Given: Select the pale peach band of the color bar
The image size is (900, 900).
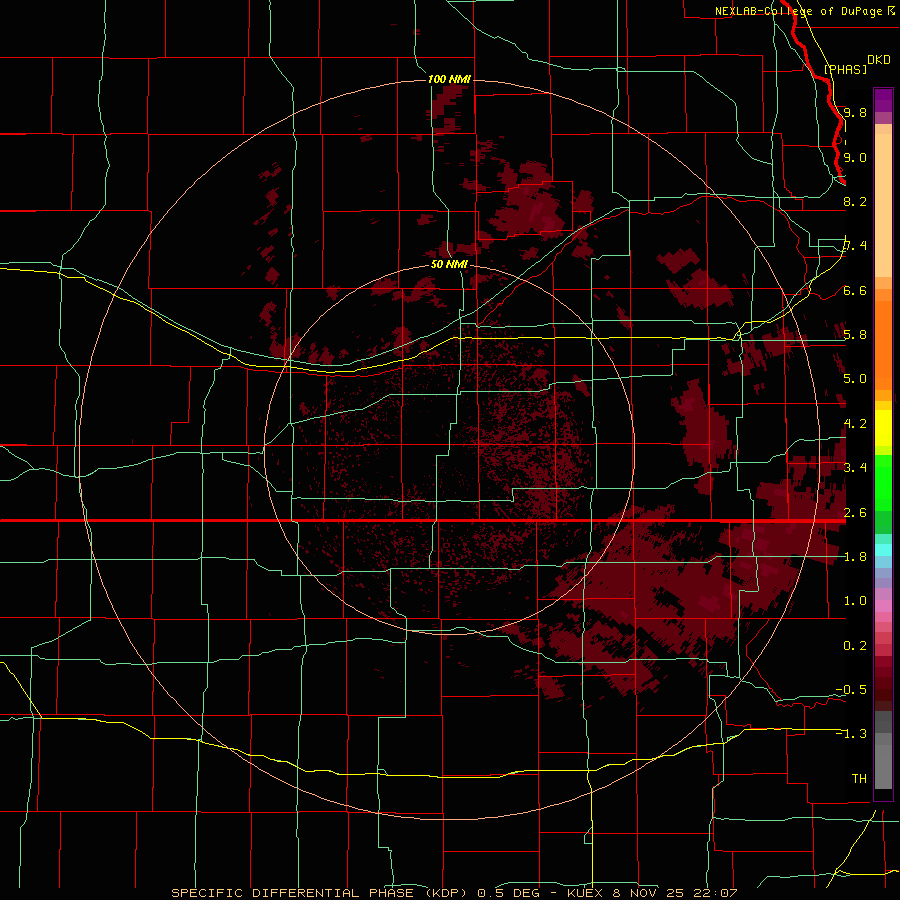Looking at the screenshot, I should [883, 205].
